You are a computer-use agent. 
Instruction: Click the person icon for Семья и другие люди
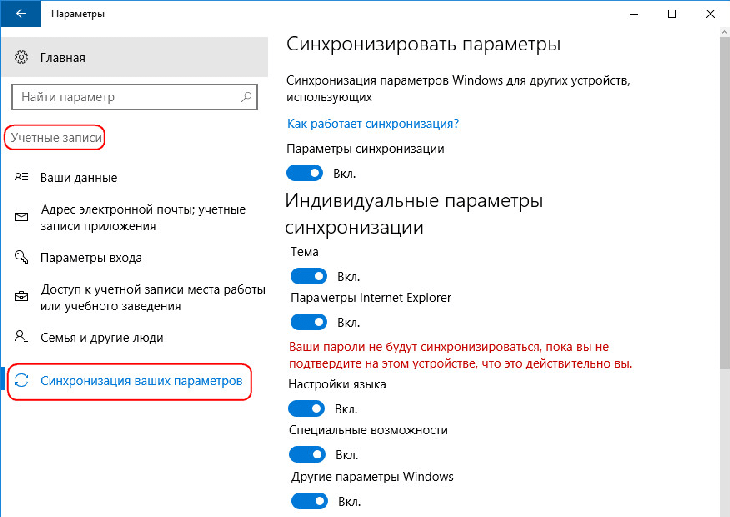21,336
